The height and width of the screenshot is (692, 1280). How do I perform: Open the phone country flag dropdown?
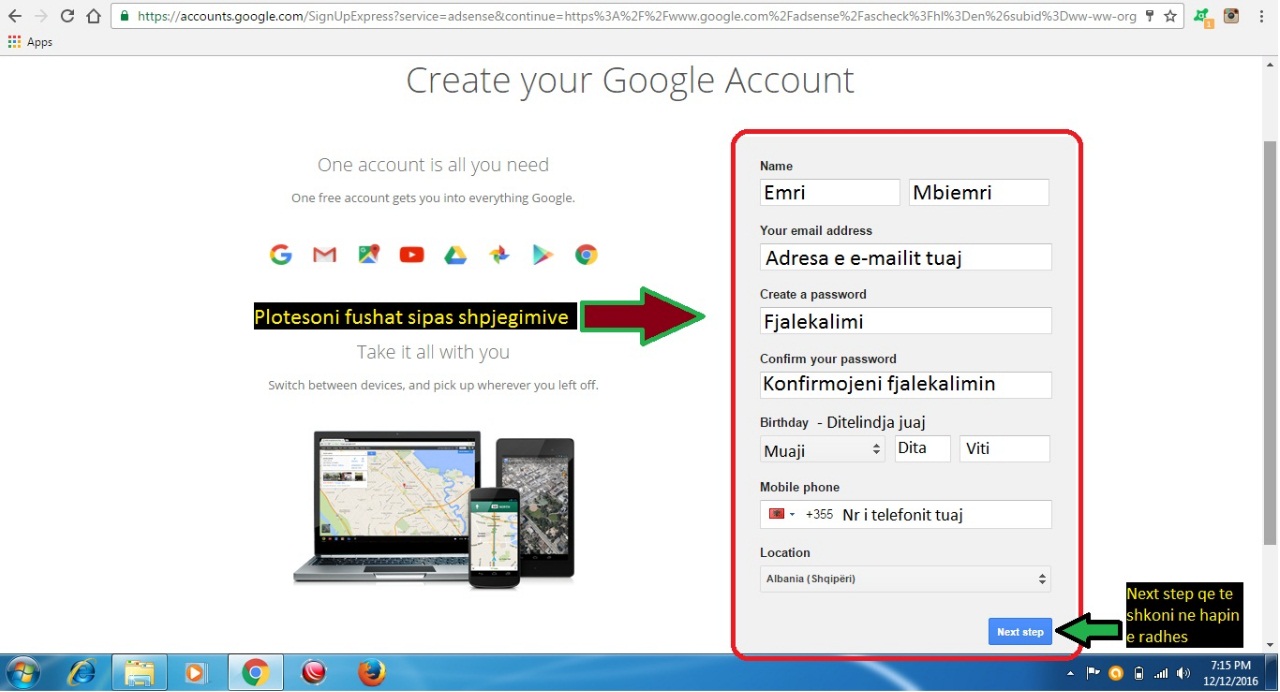782,514
